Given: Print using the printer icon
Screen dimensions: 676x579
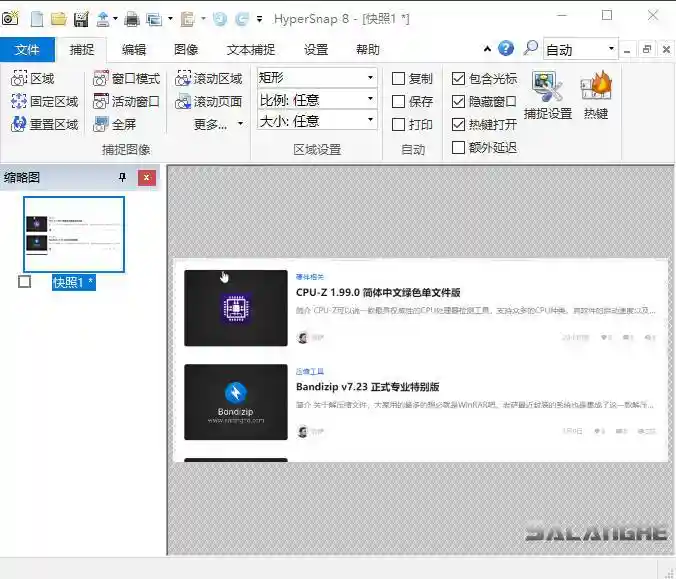Looking at the screenshot, I should click(x=132, y=19).
